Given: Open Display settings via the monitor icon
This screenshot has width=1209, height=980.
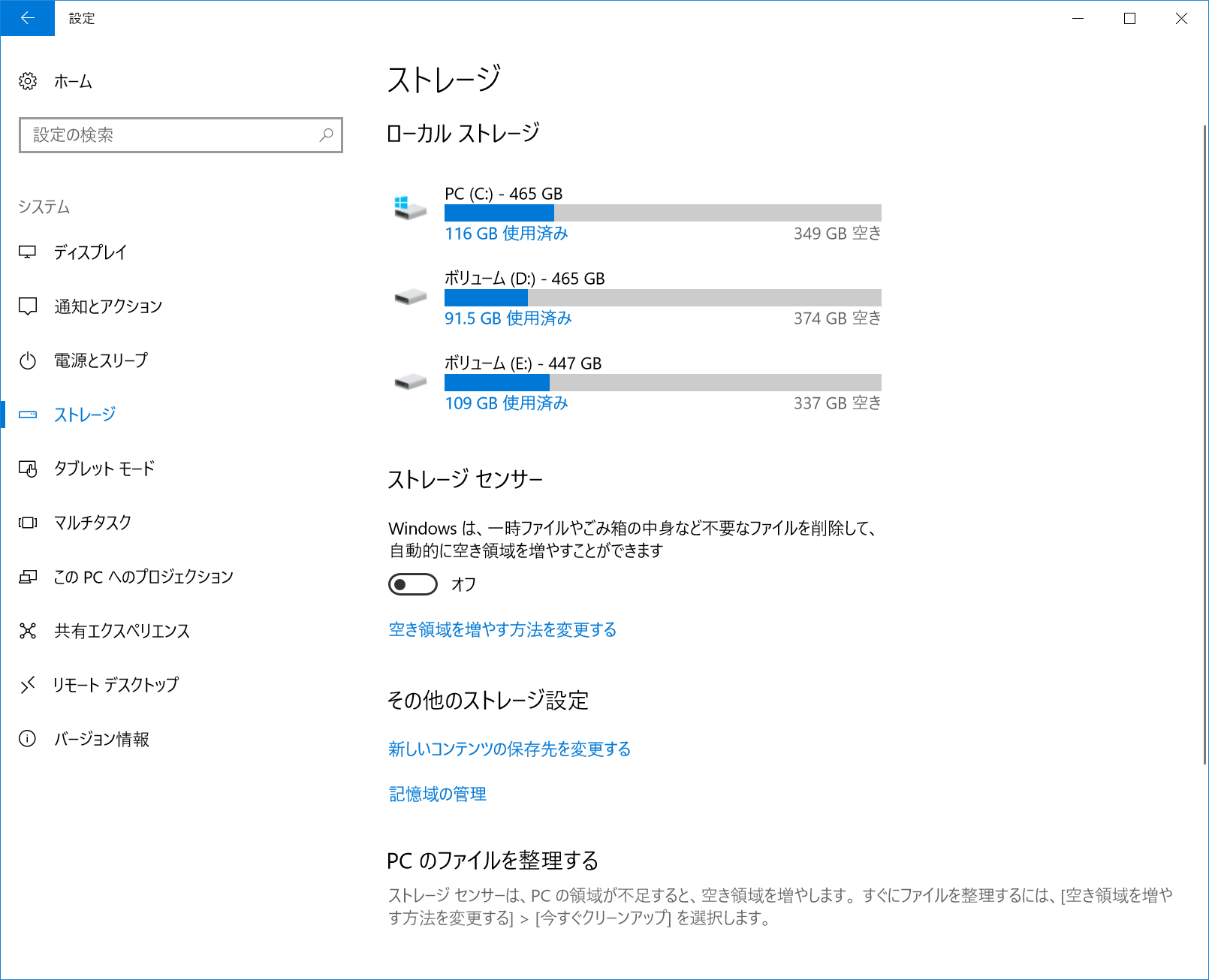Looking at the screenshot, I should pyautogui.click(x=28, y=252).
